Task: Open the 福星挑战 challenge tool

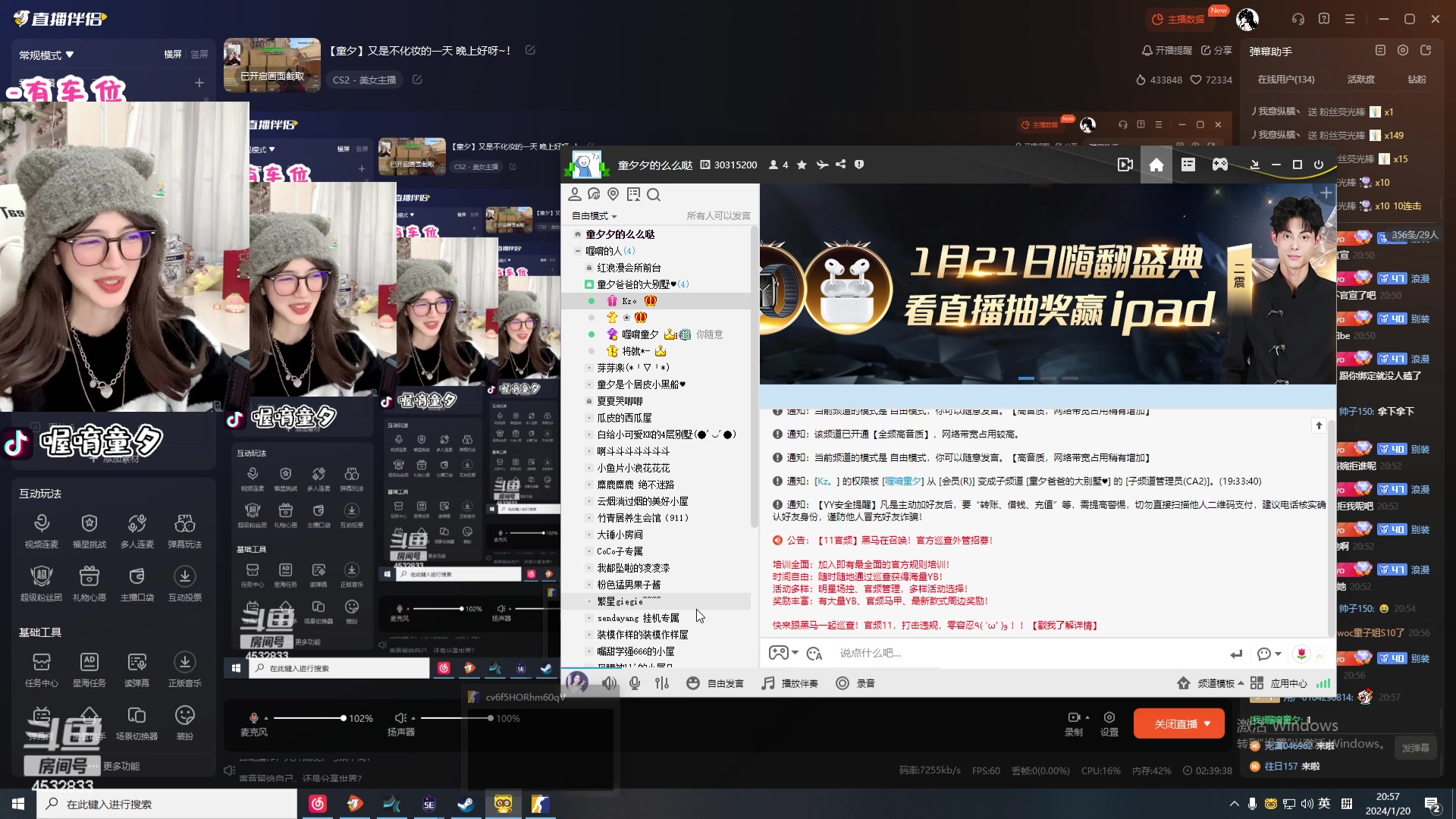Action: 89,530
